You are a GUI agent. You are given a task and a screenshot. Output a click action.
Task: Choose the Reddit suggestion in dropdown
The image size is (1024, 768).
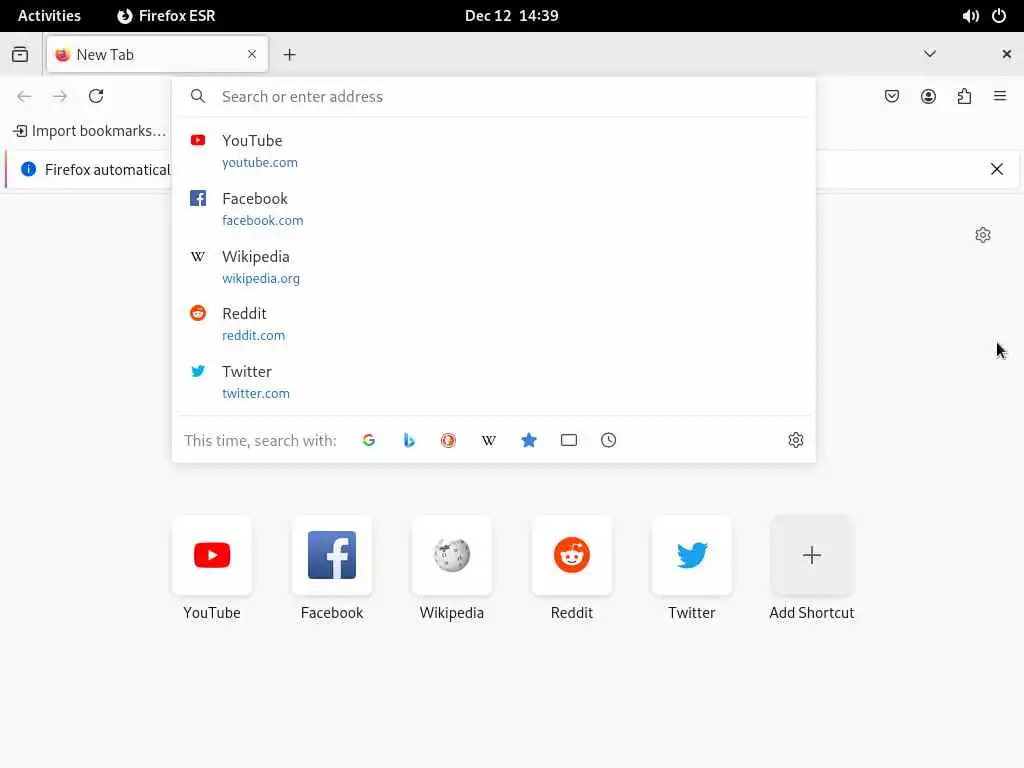pyautogui.click(x=493, y=324)
